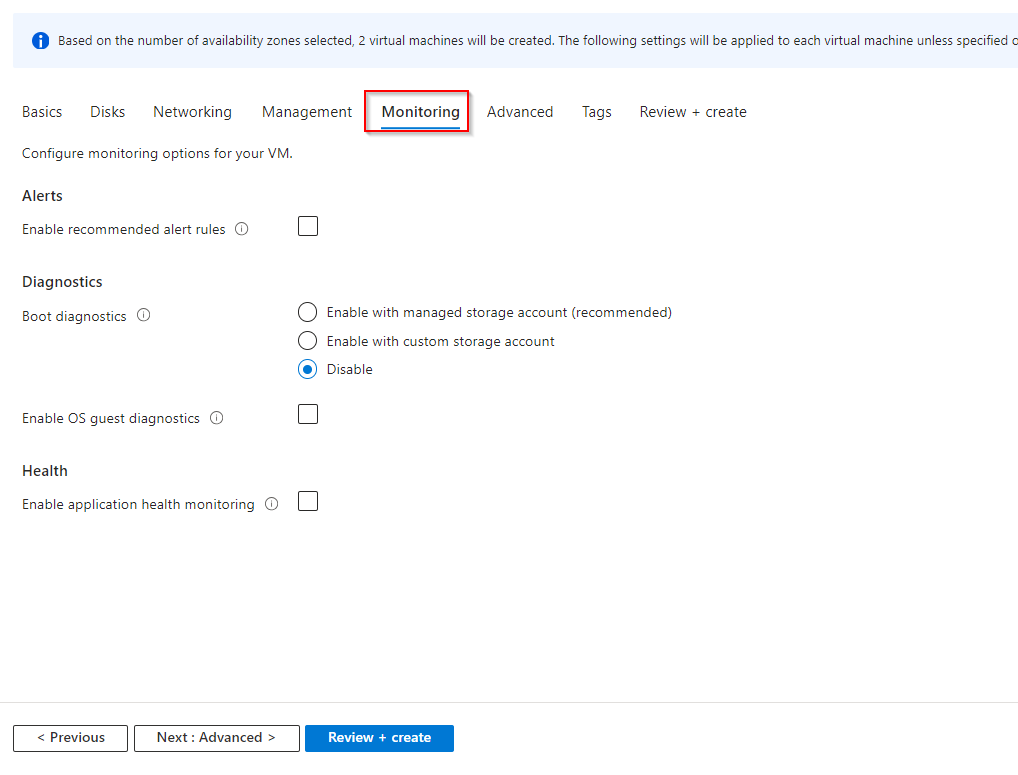The width and height of the screenshot is (1018, 775).
Task: Click the blue Review + create button
Action: pos(379,738)
